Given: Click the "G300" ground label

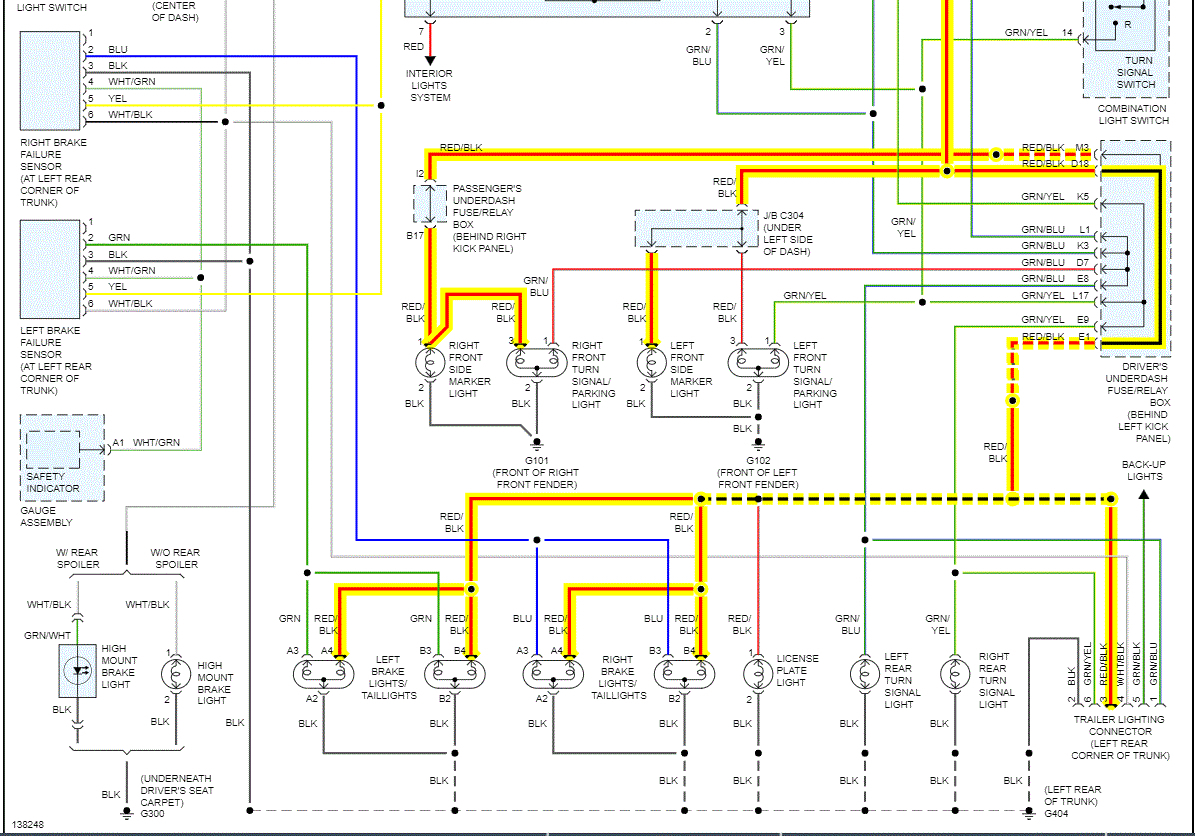Looking at the screenshot, I should tap(152, 814).
